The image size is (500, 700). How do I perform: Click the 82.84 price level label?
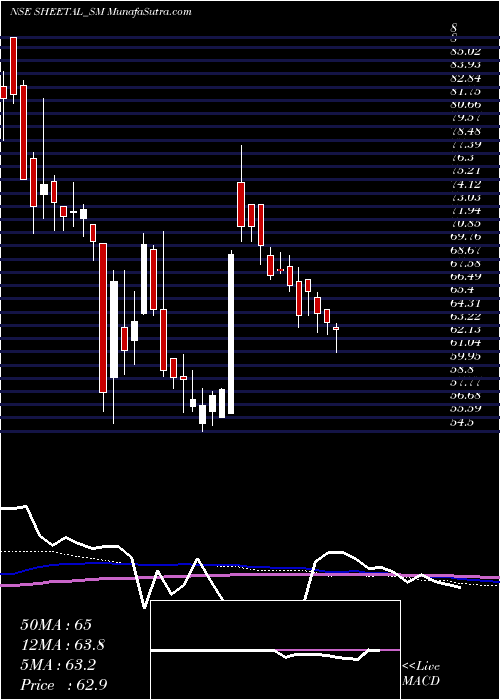pyautogui.click(x=465, y=79)
